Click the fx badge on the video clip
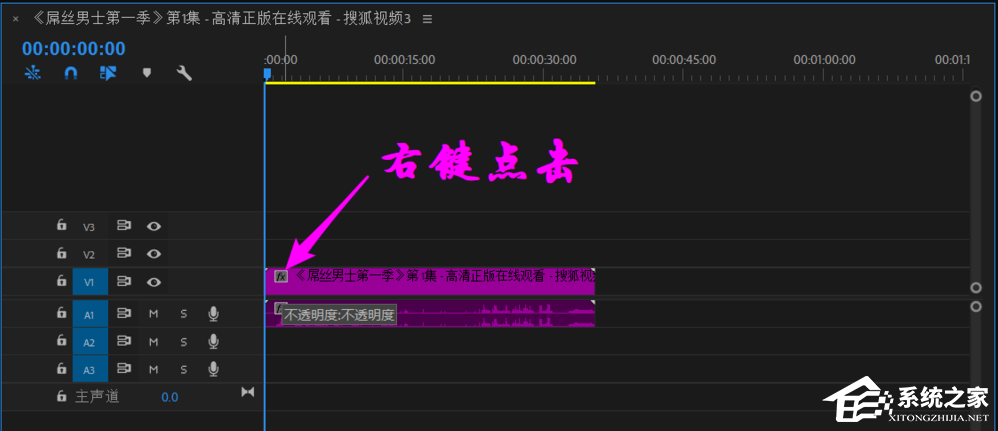This screenshot has width=998, height=431. click(x=281, y=275)
